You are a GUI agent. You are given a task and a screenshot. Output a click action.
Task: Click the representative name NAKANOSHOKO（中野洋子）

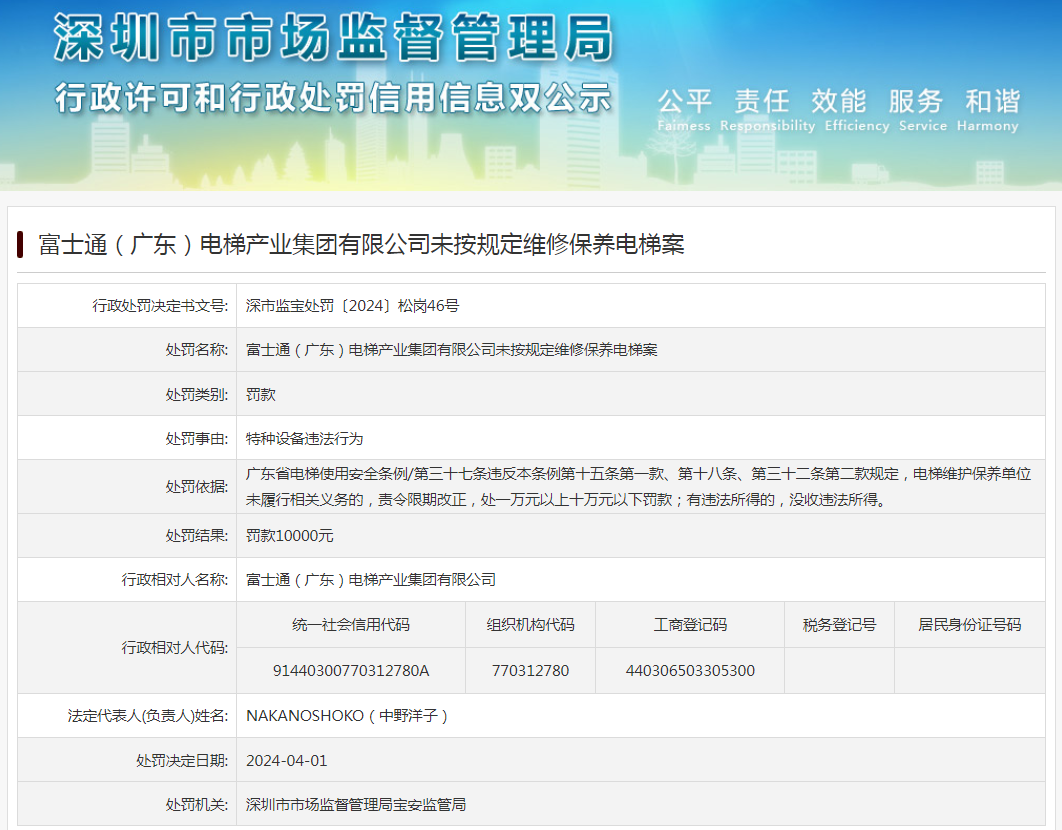pos(347,715)
